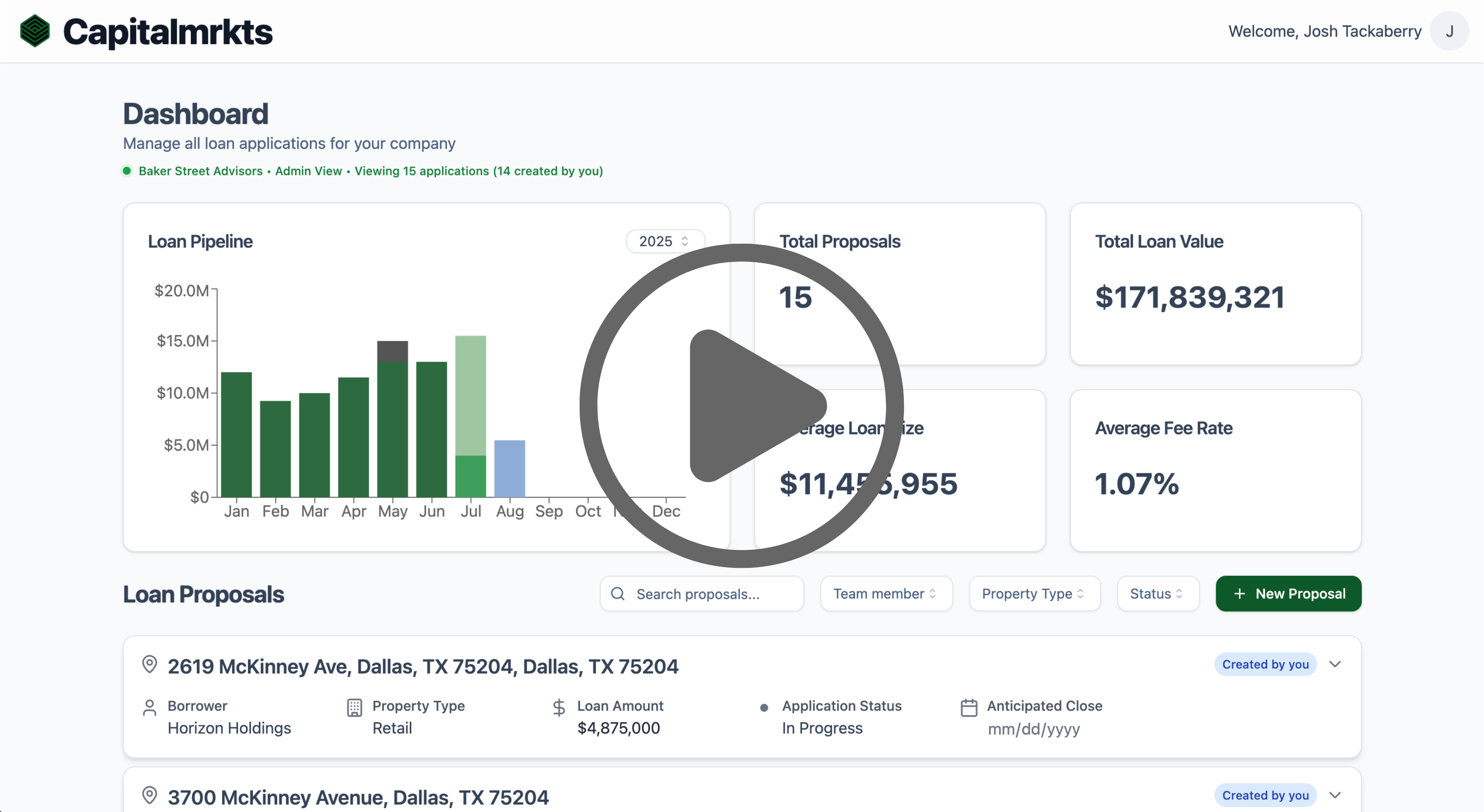Click location pin beside 3700 McKinney Avenue
The width and height of the screenshot is (1484, 812).
click(150, 795)
